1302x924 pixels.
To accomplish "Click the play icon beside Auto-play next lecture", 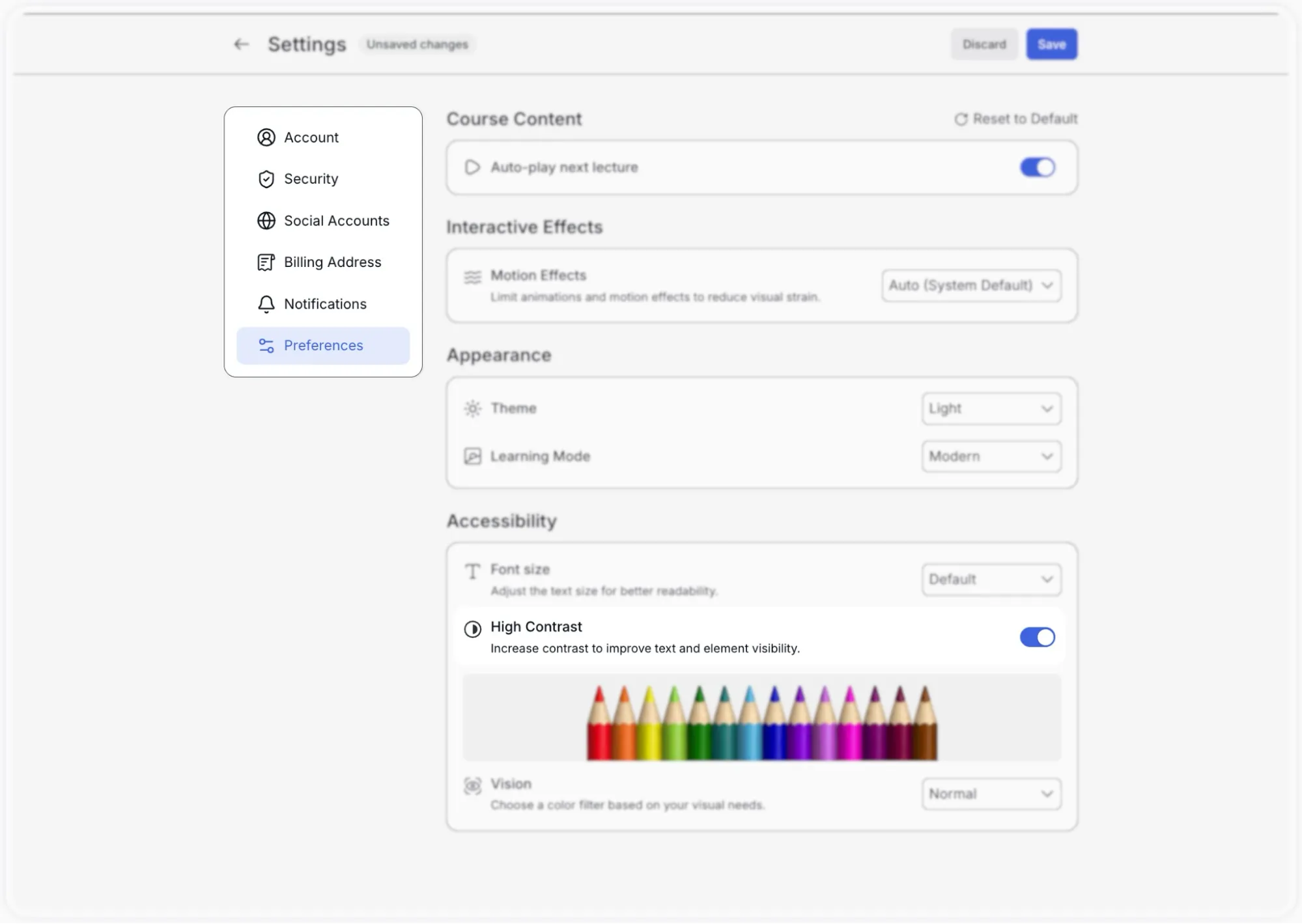I will point(472,167).
